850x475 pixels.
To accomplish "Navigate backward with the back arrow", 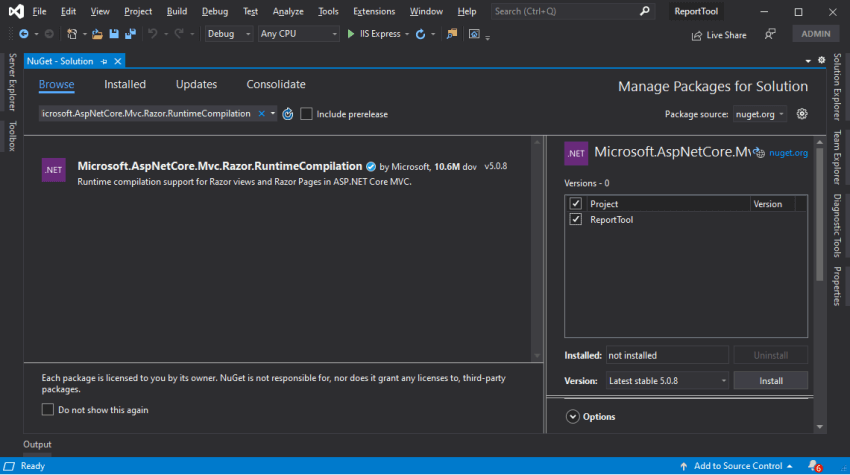I will [x=24, y=34].
